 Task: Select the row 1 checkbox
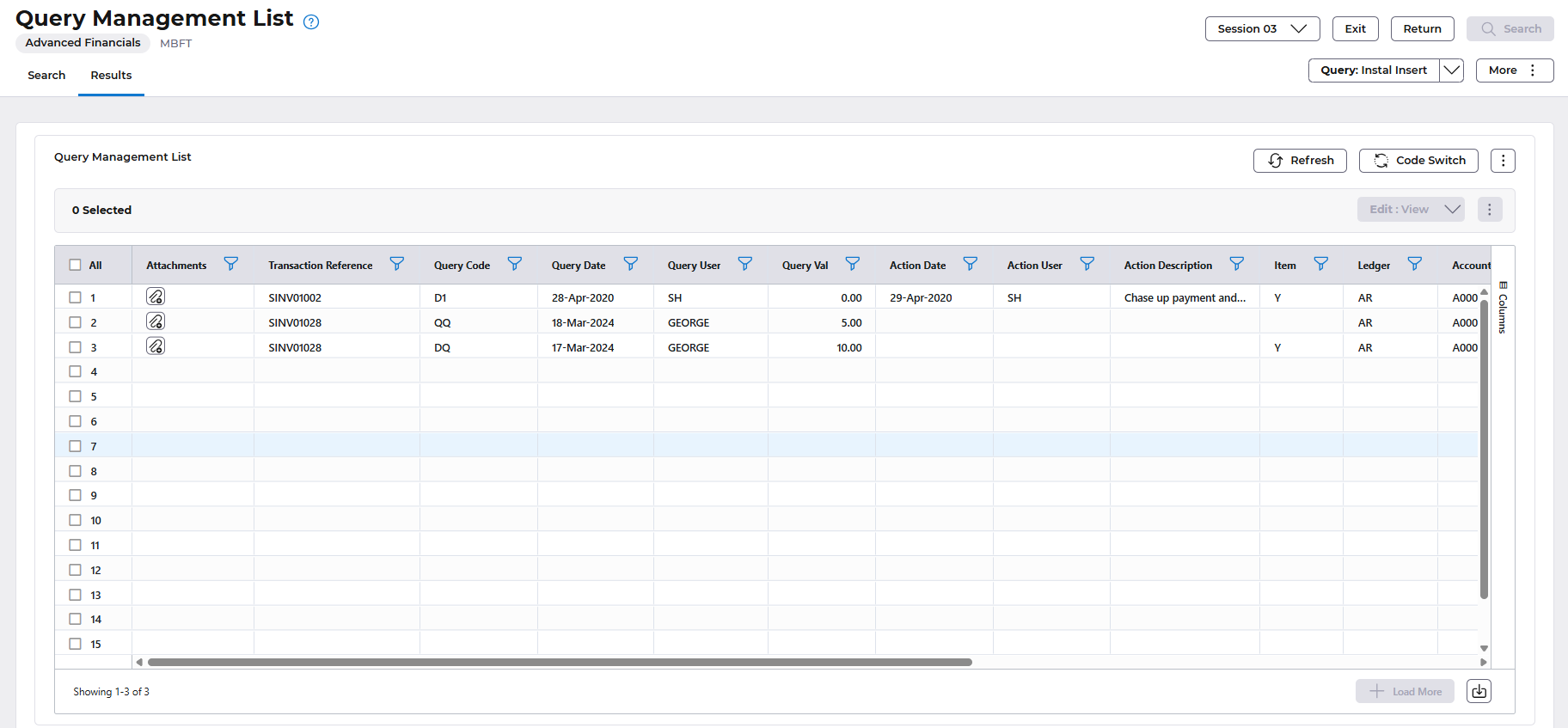point(76,297)
